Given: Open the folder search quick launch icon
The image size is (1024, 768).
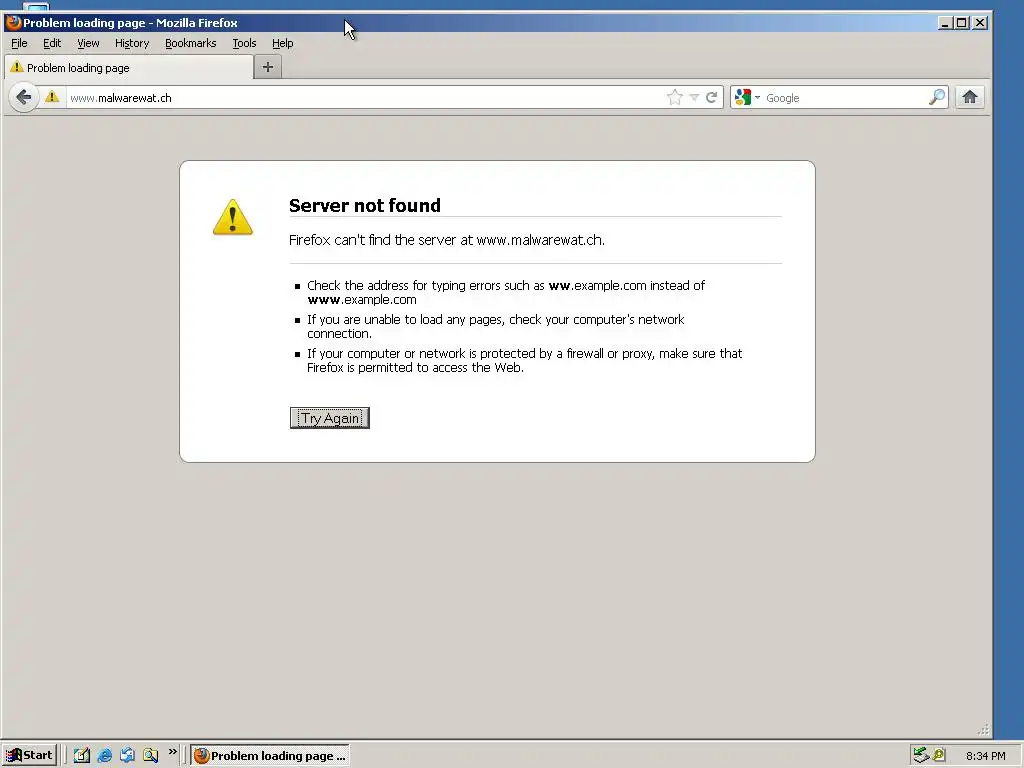Looking at the screenshot, I should 150,756.
